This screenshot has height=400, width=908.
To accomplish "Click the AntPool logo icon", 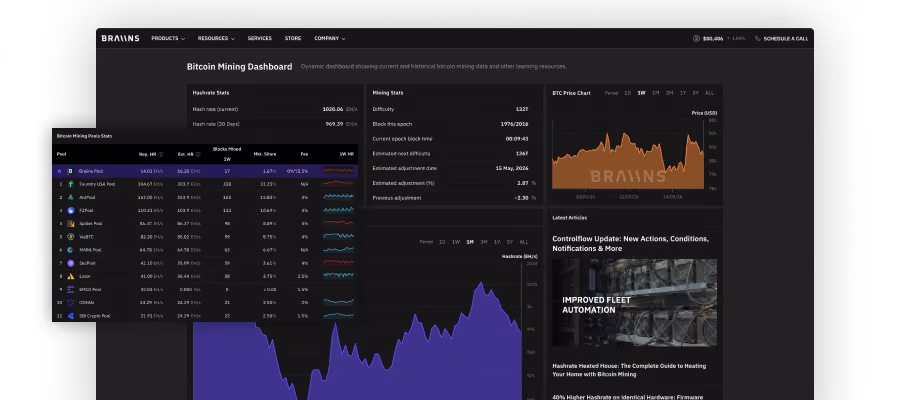I will coord(71,197).
